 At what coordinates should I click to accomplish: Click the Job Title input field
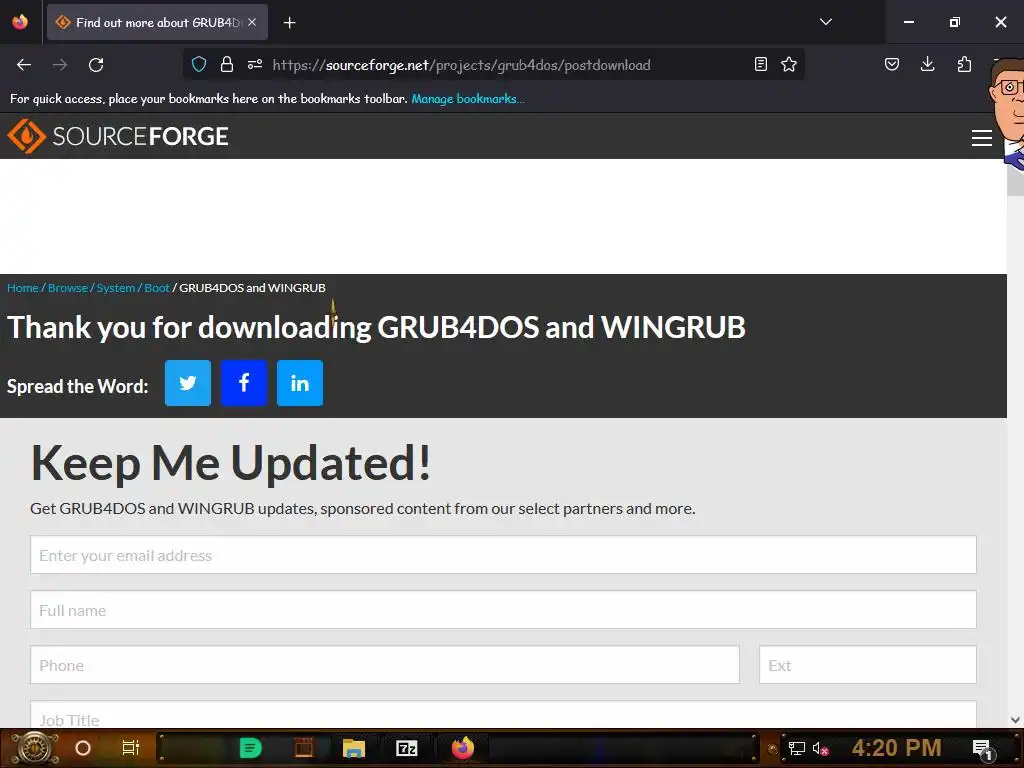point(503,715)
